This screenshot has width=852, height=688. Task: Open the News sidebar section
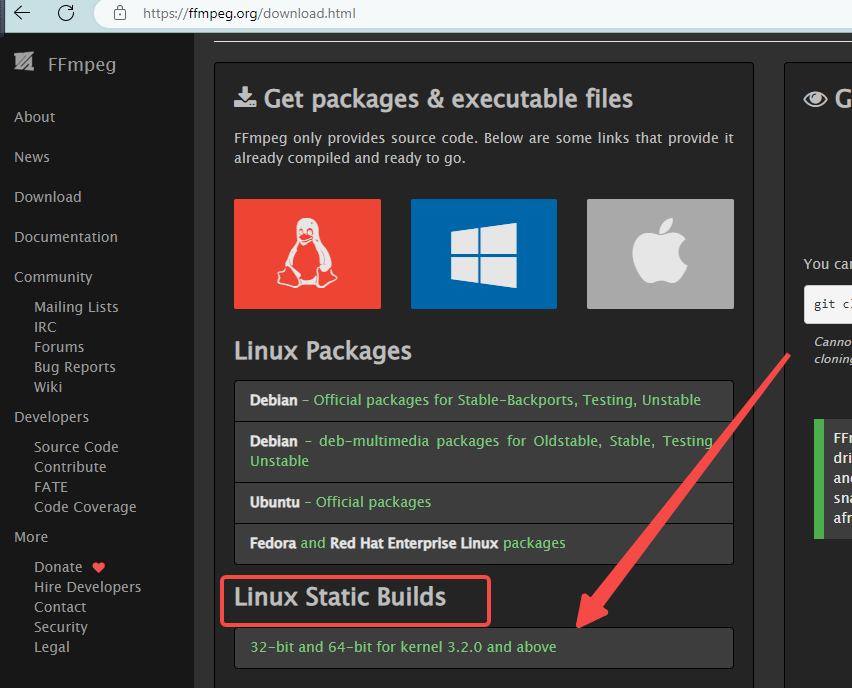31,157
